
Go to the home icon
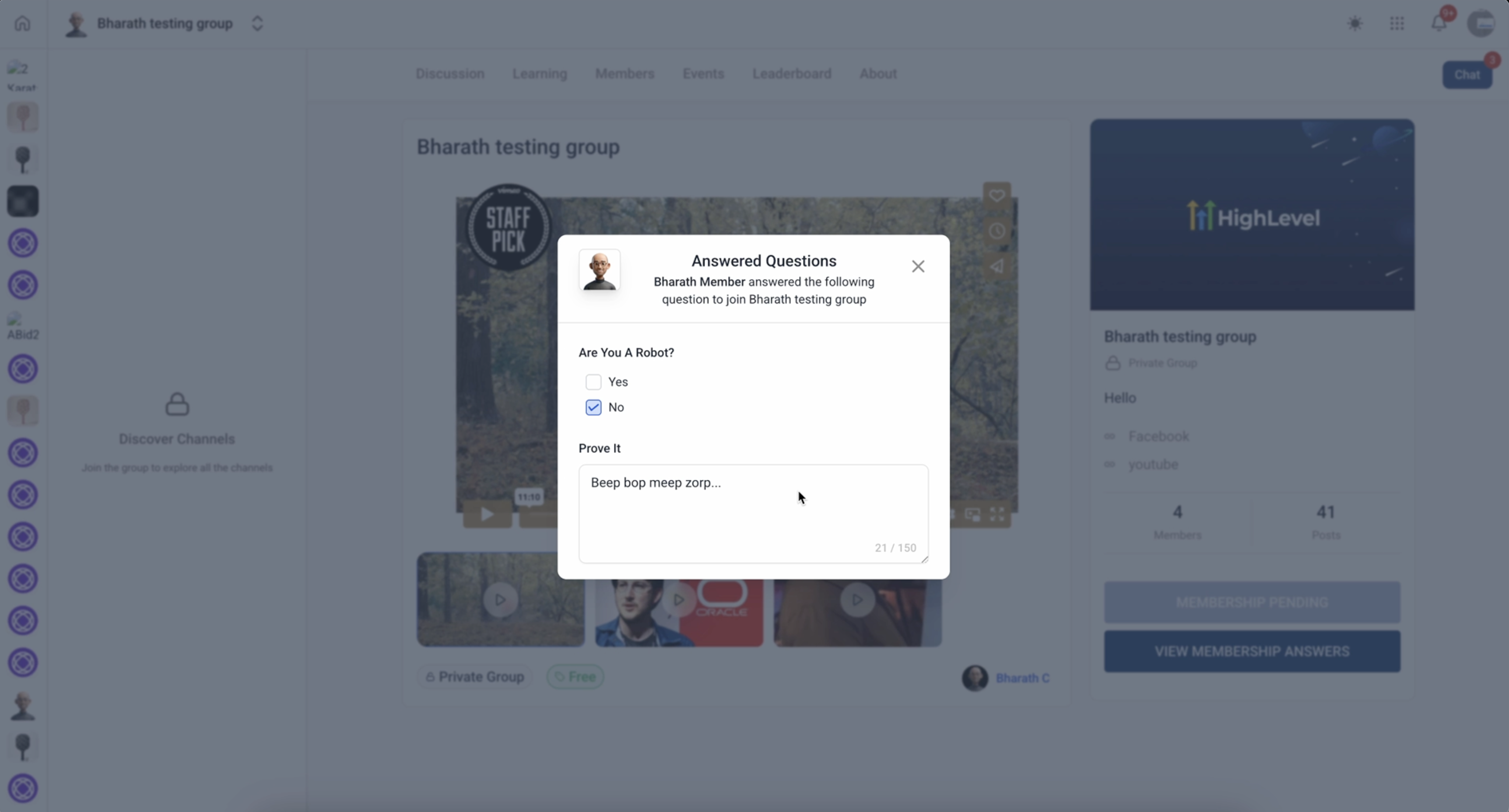(22, 24)
